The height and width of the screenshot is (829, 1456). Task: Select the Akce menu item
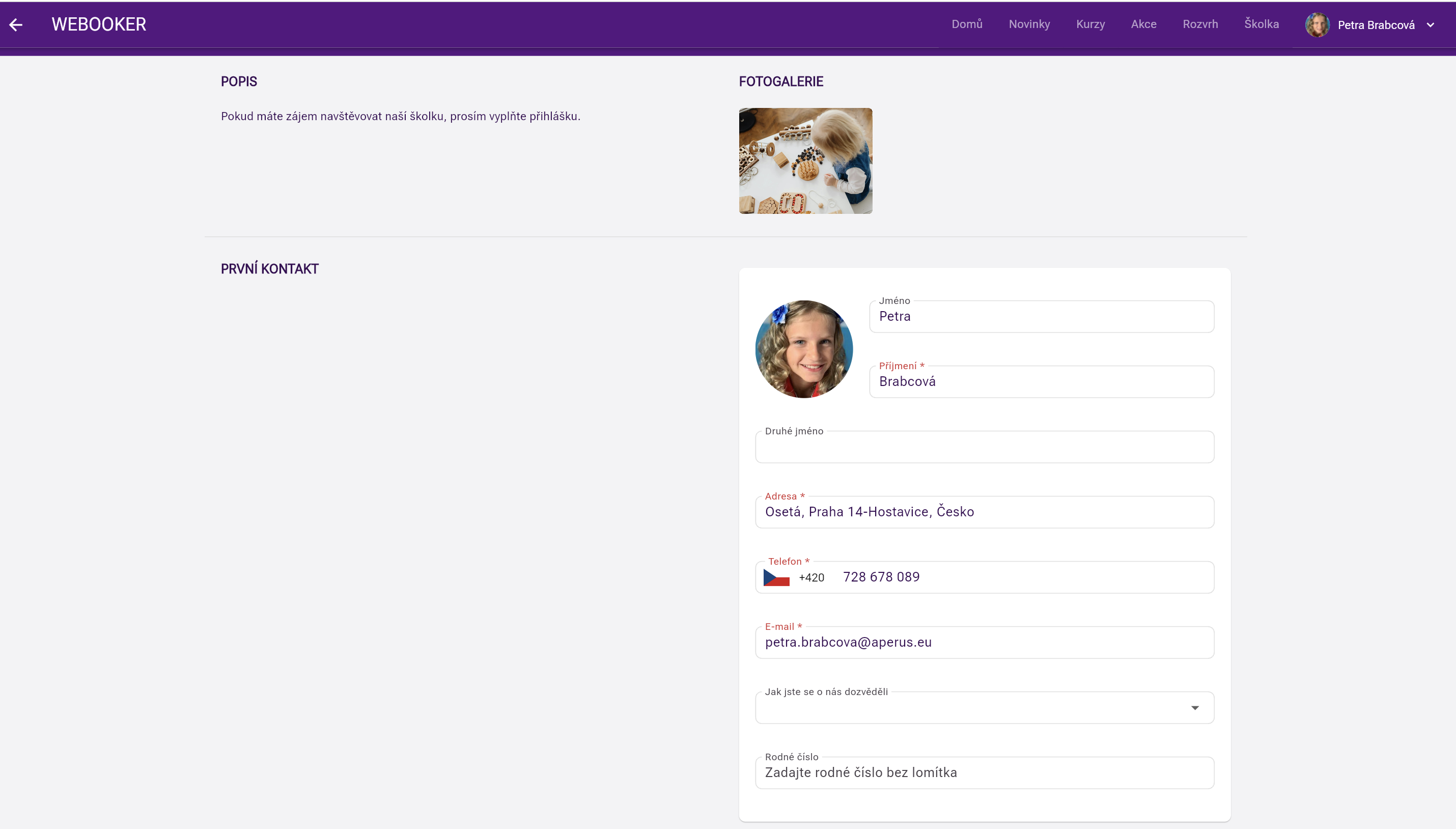[x=1143, y=24]
